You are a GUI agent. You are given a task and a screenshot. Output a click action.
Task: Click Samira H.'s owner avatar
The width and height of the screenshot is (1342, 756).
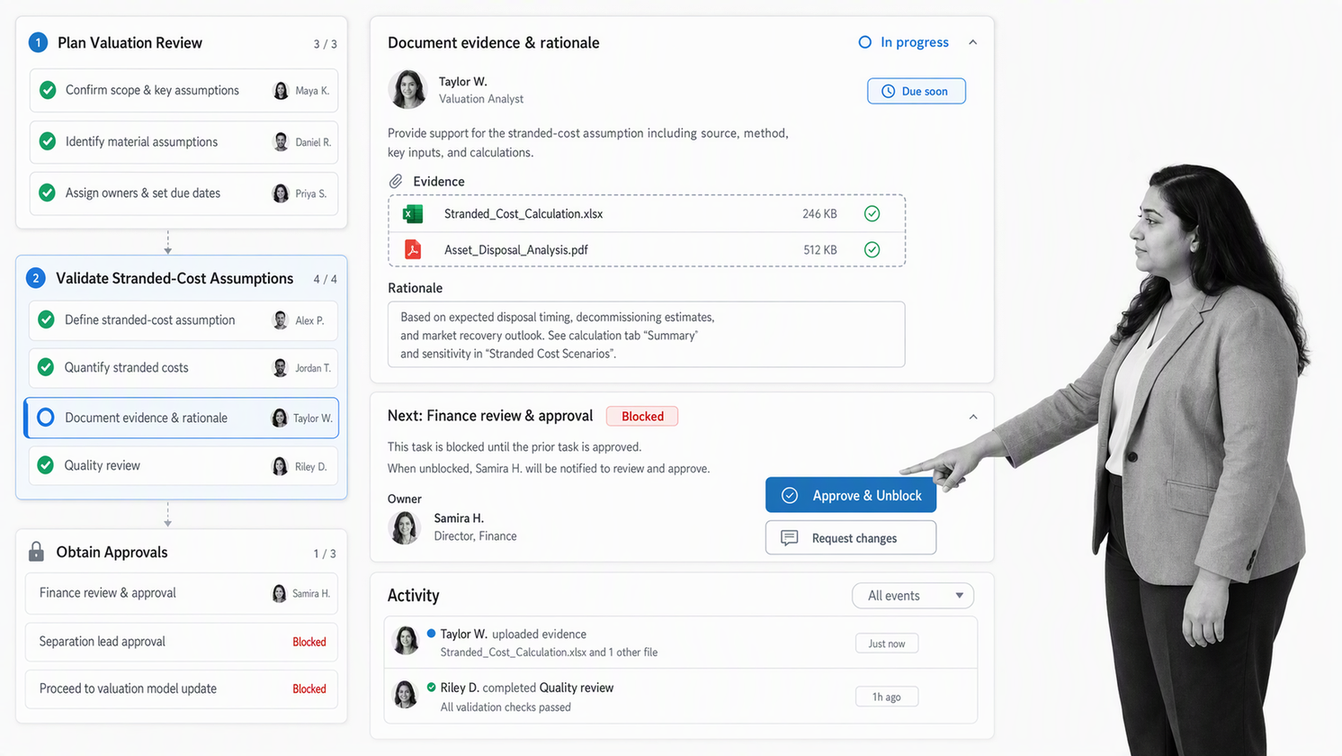404,527
